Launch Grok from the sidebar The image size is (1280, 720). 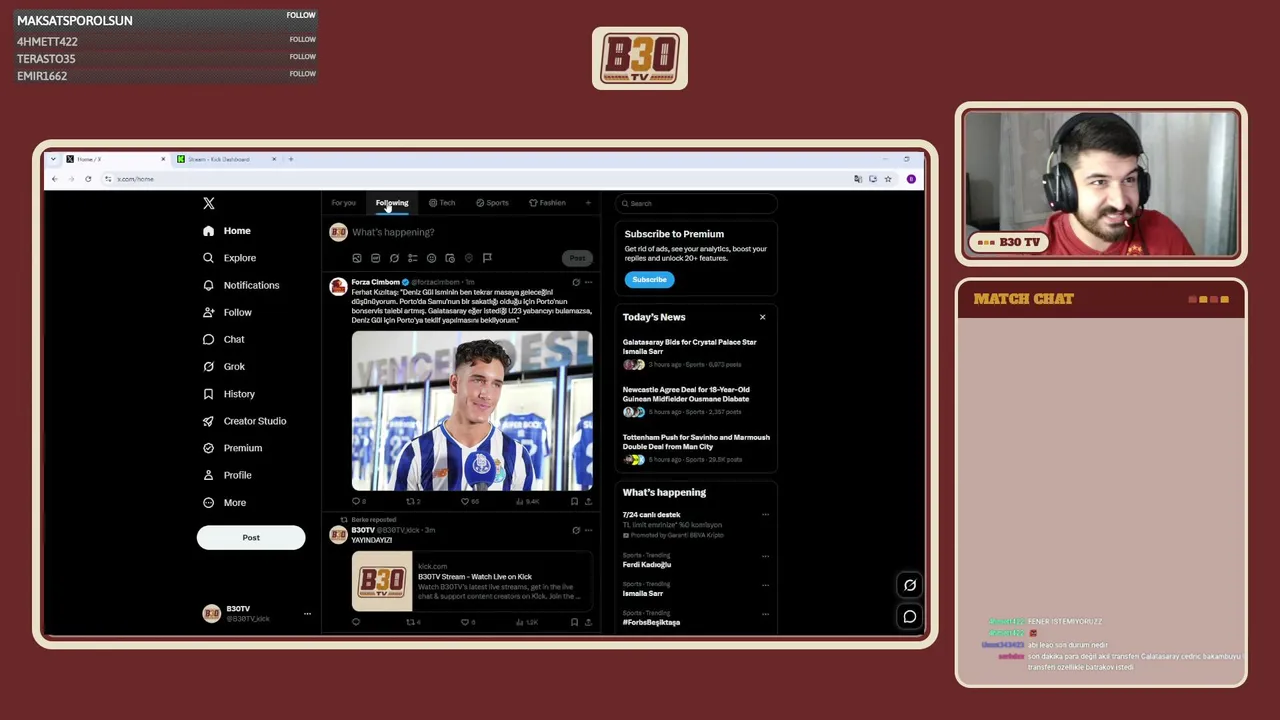point(223,367)
